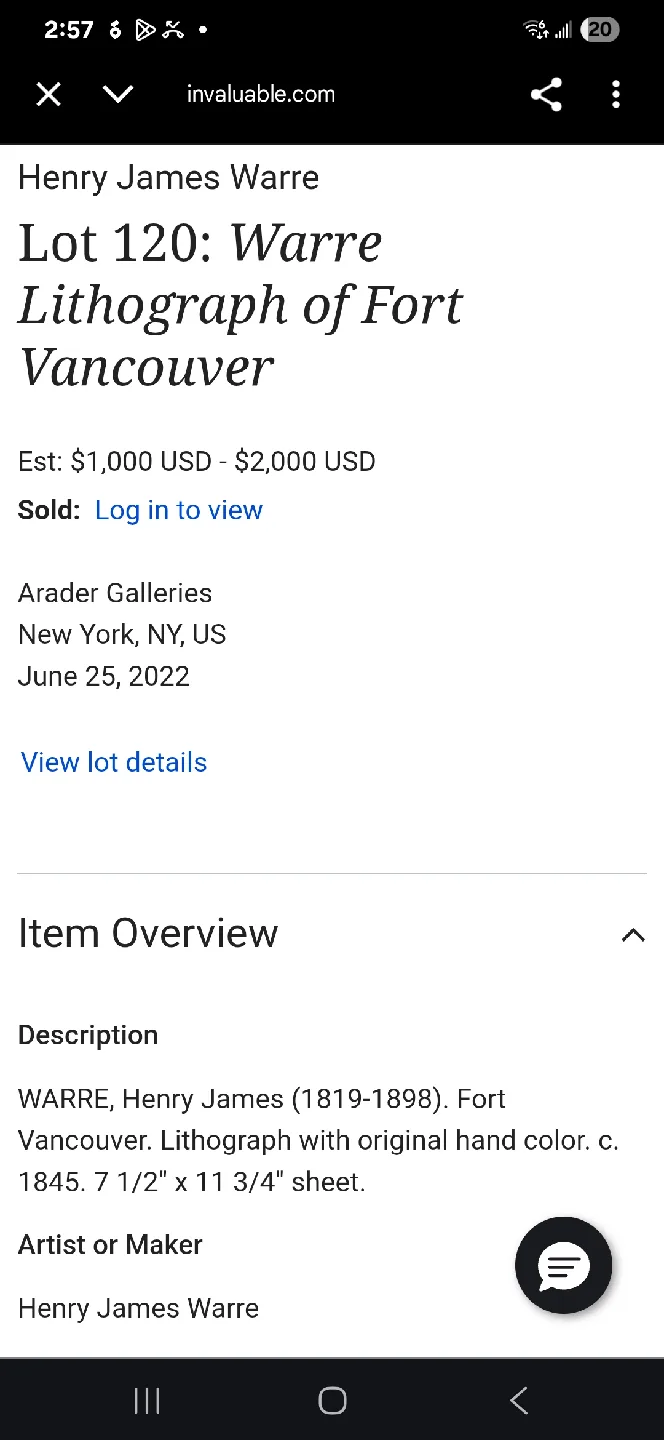Tap the Item Overview heading
The width and height of the screenshot is (664, 1440).
148,933
